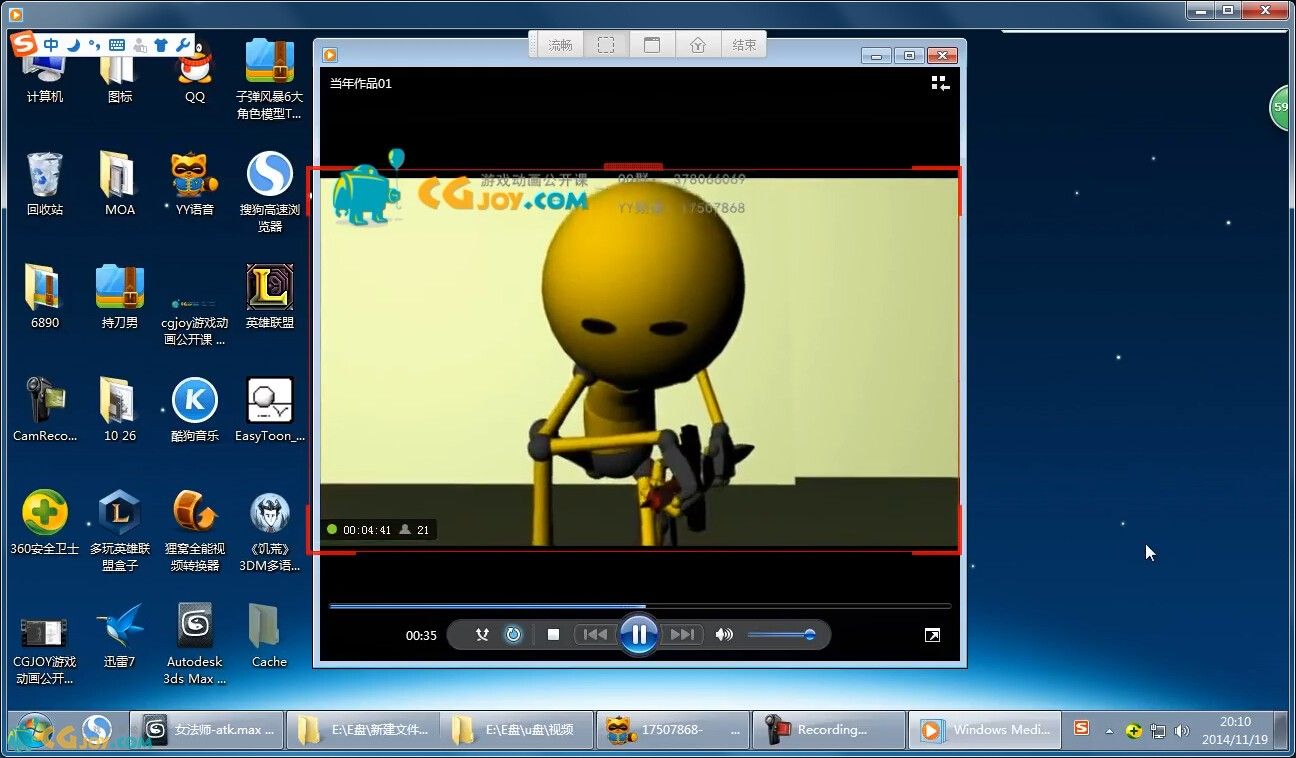Open the Sogou skin shirt icon

tap(161, 45)
